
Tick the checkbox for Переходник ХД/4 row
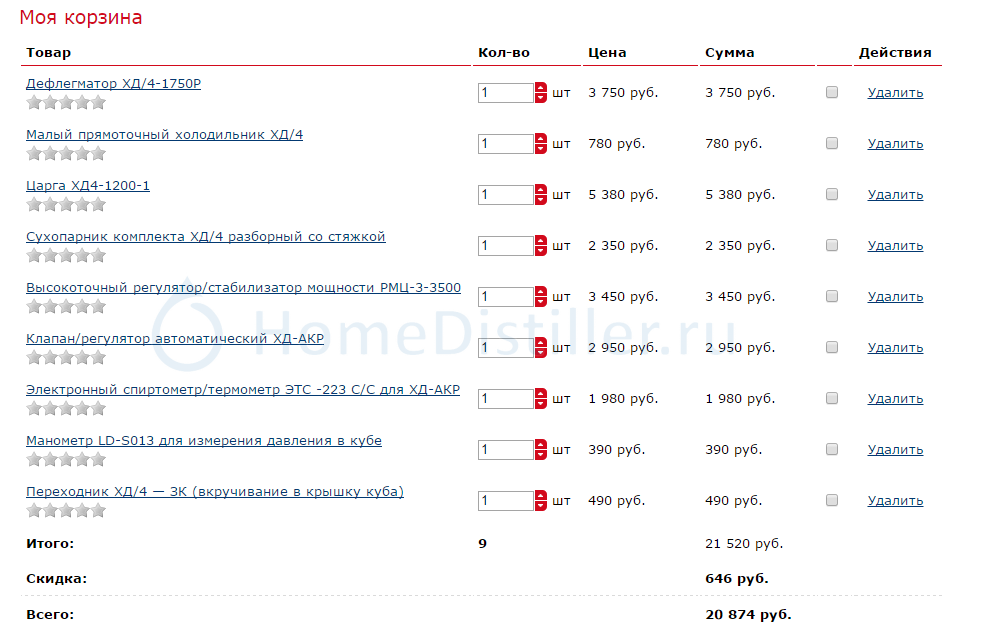click(x=832, y=500)
